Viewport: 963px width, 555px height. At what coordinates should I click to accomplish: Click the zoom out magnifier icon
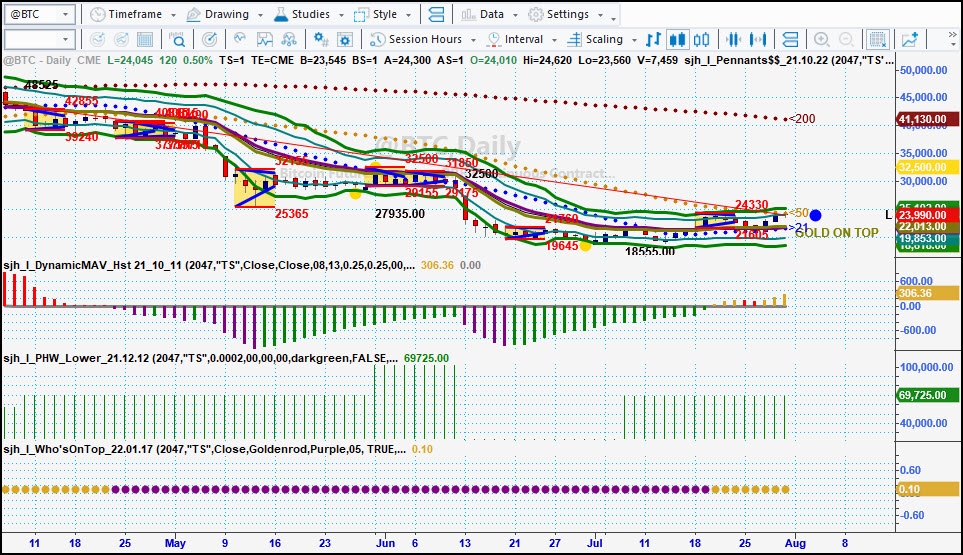pyautogui.click(x=846, y=39)
